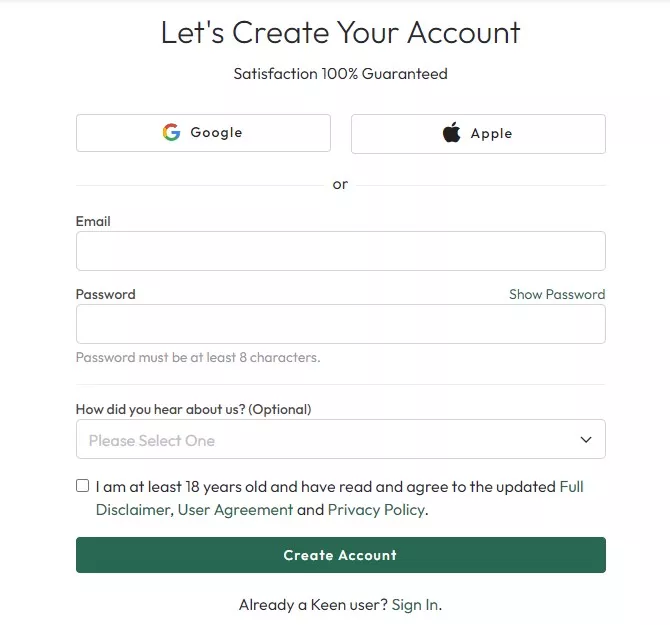670x625 pixels.
Task: Expand the dropdown using its chevron arrow
Action: (586, 439)
